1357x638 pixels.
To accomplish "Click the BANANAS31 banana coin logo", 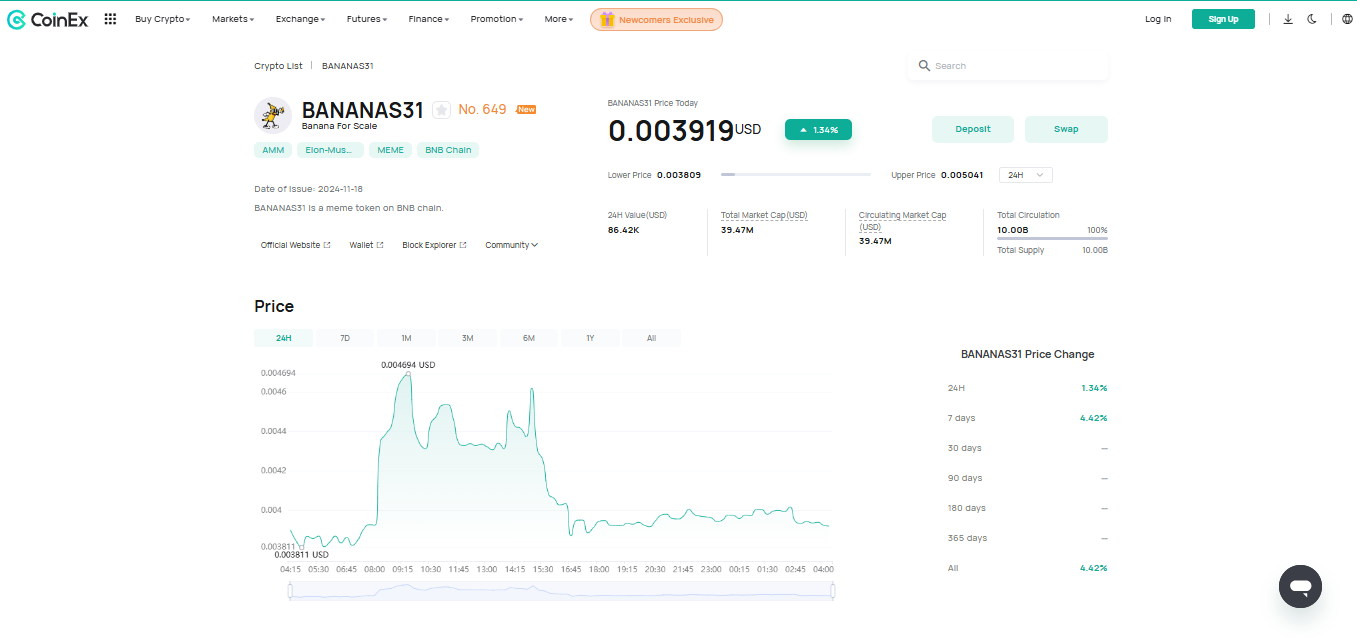I will point(273,115).
